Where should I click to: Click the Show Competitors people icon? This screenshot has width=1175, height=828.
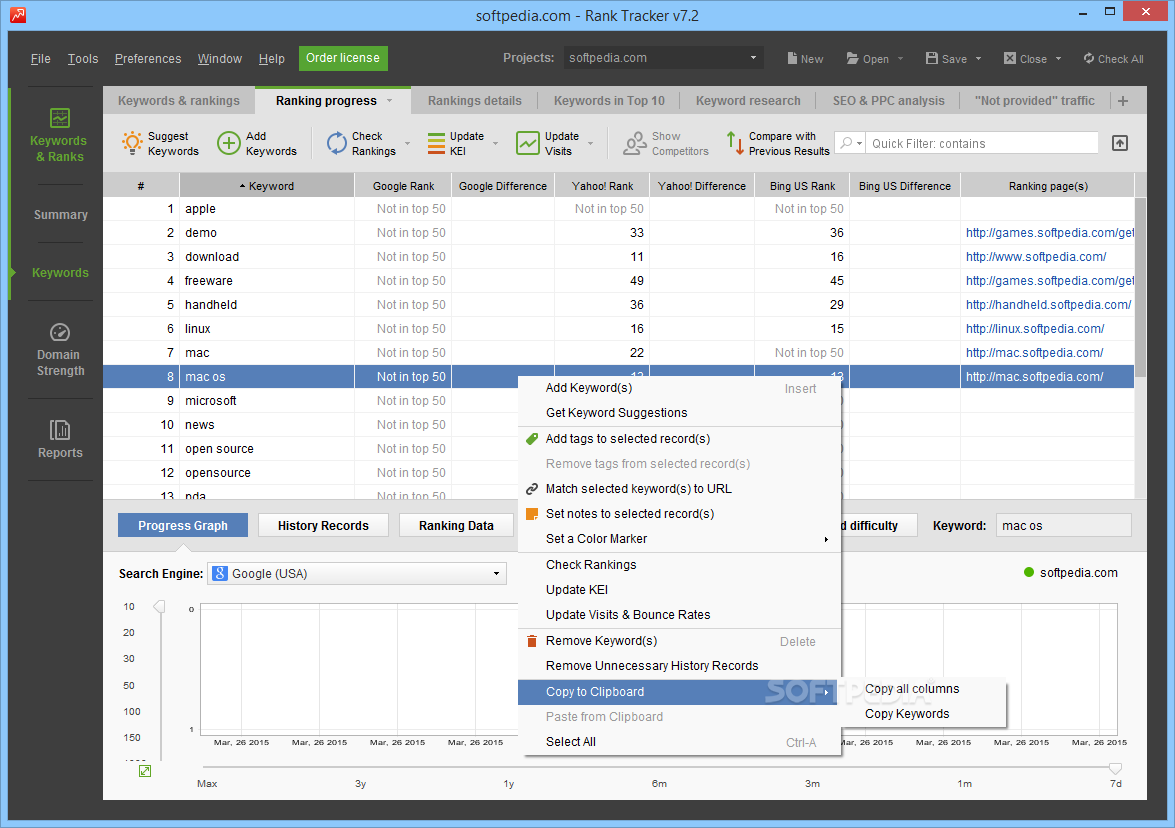click(x=635, y=143)
